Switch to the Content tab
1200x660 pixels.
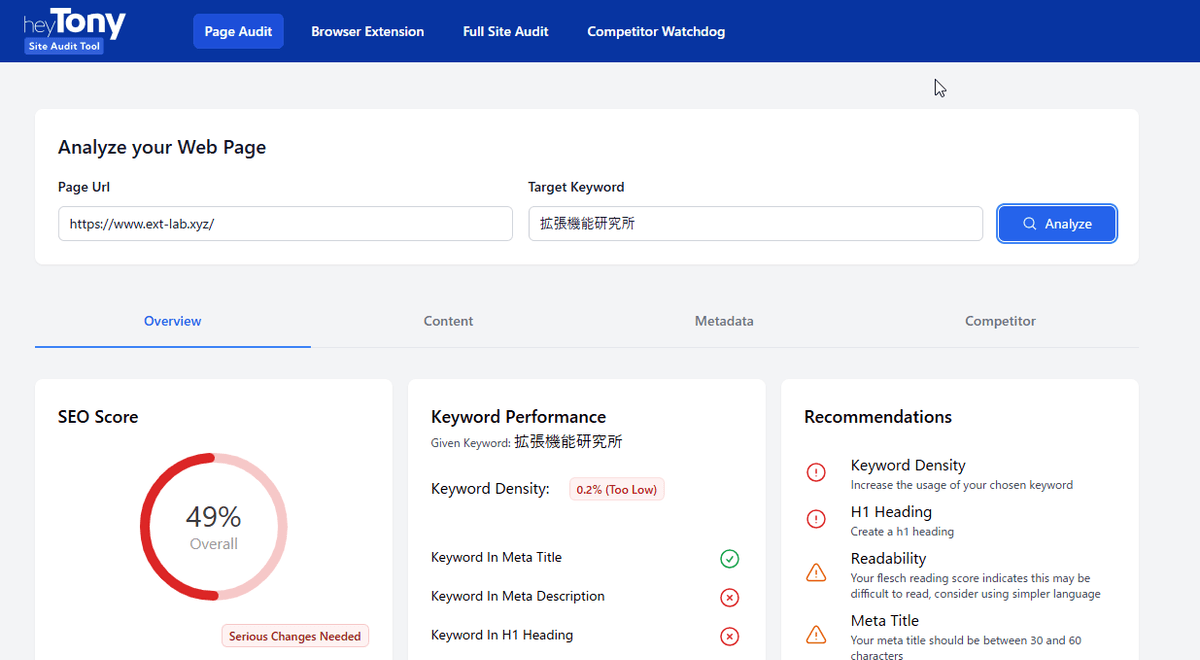pyautogui.click(x=448, y=321)
